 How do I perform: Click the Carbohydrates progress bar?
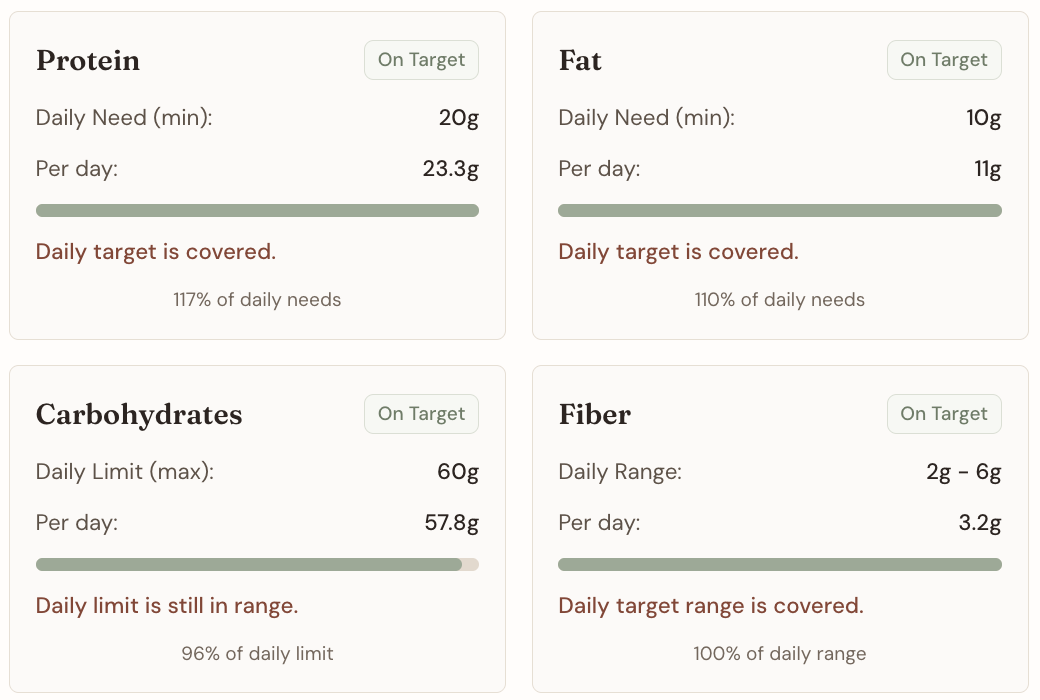coord(257,564)
